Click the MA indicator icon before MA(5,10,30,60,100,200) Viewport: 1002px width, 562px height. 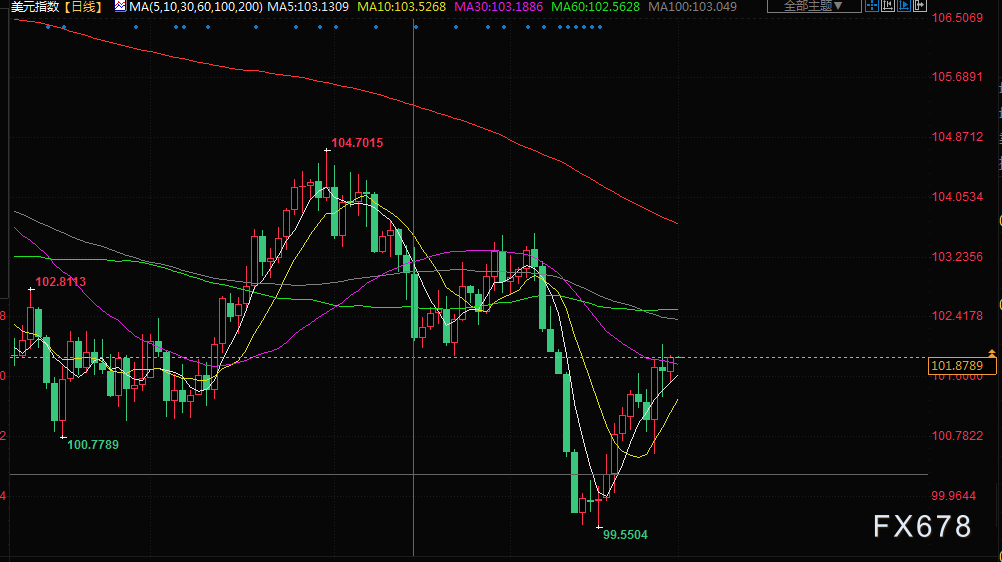pos(119,7)
